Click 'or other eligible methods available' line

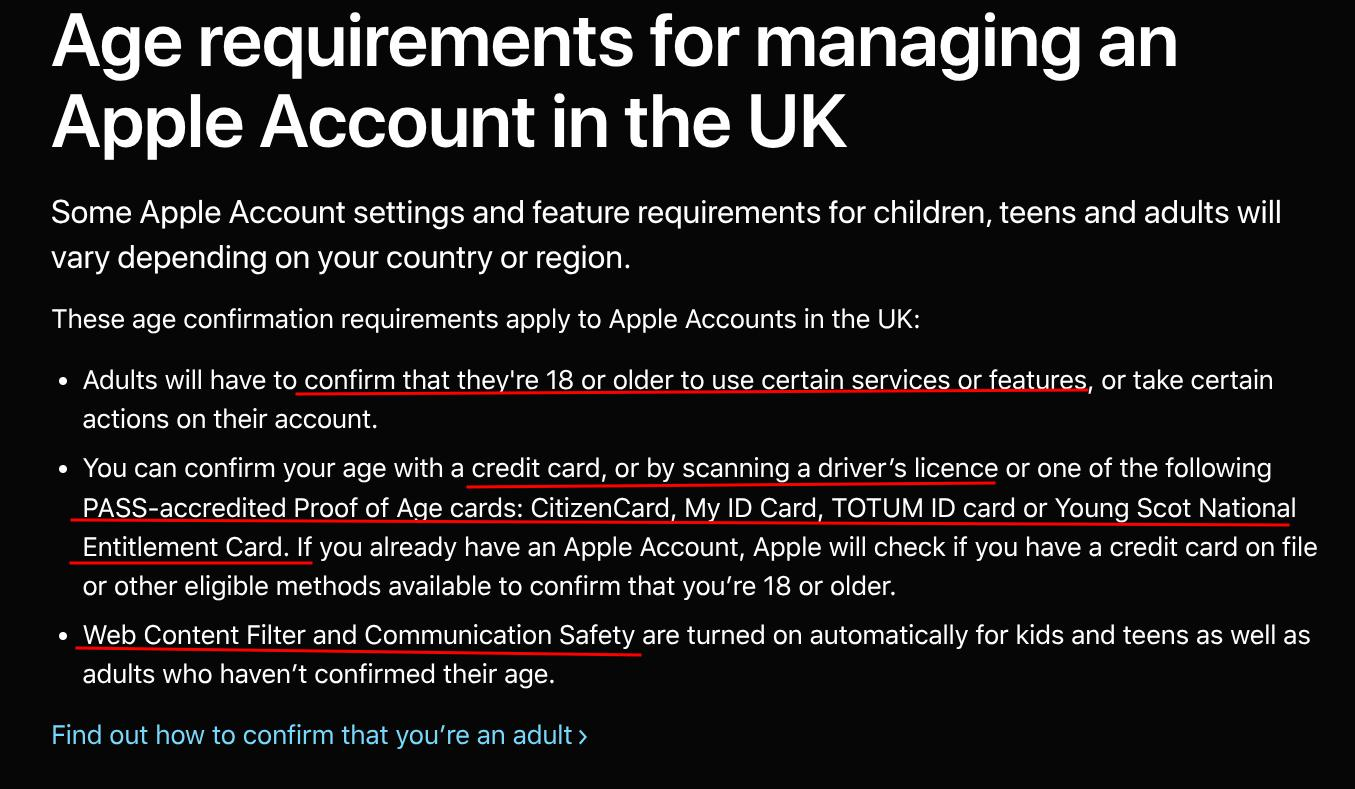point(489,586)
